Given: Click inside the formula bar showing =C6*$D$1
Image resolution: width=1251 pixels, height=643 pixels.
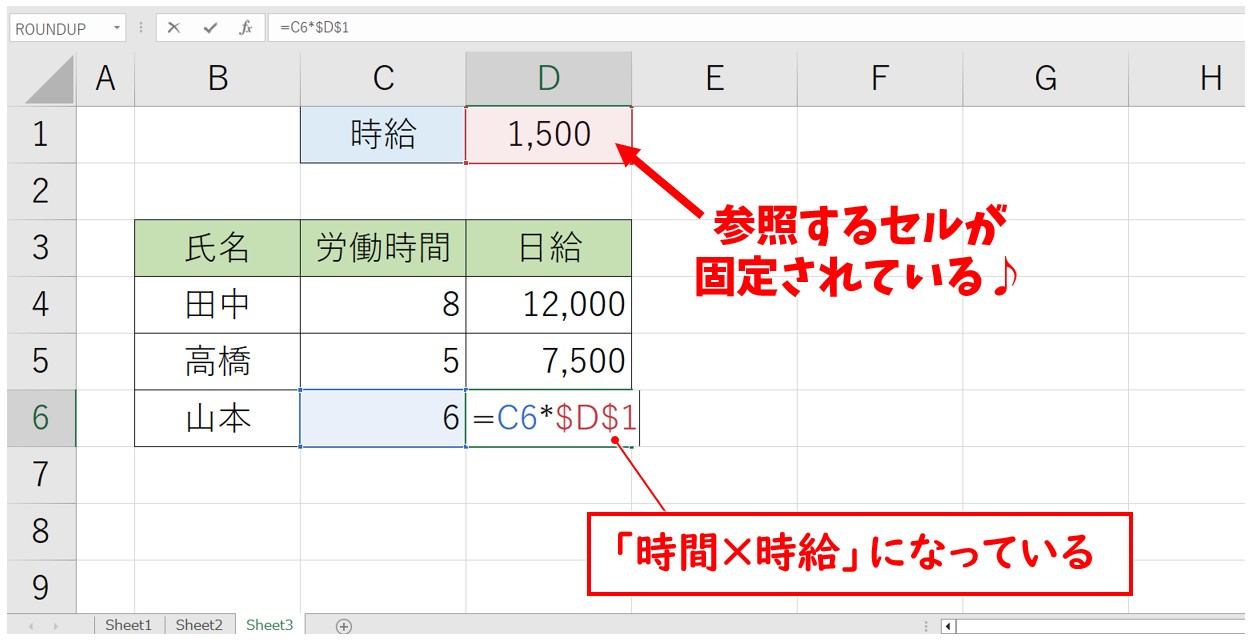Looking at the screenshot, I should pos(758,28).
